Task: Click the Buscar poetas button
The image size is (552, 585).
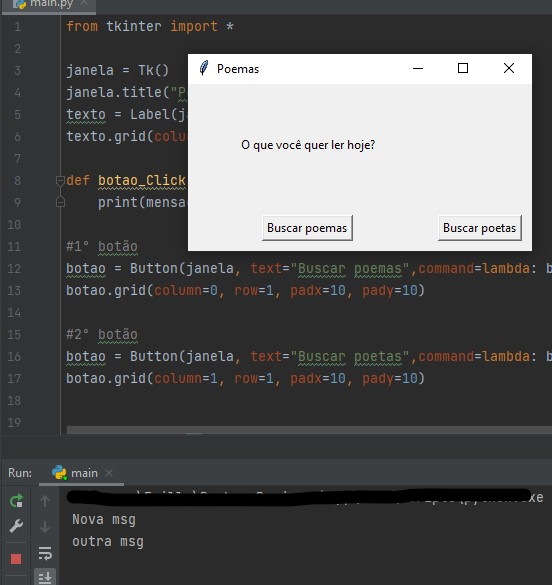Action: [x=479, y=228]
